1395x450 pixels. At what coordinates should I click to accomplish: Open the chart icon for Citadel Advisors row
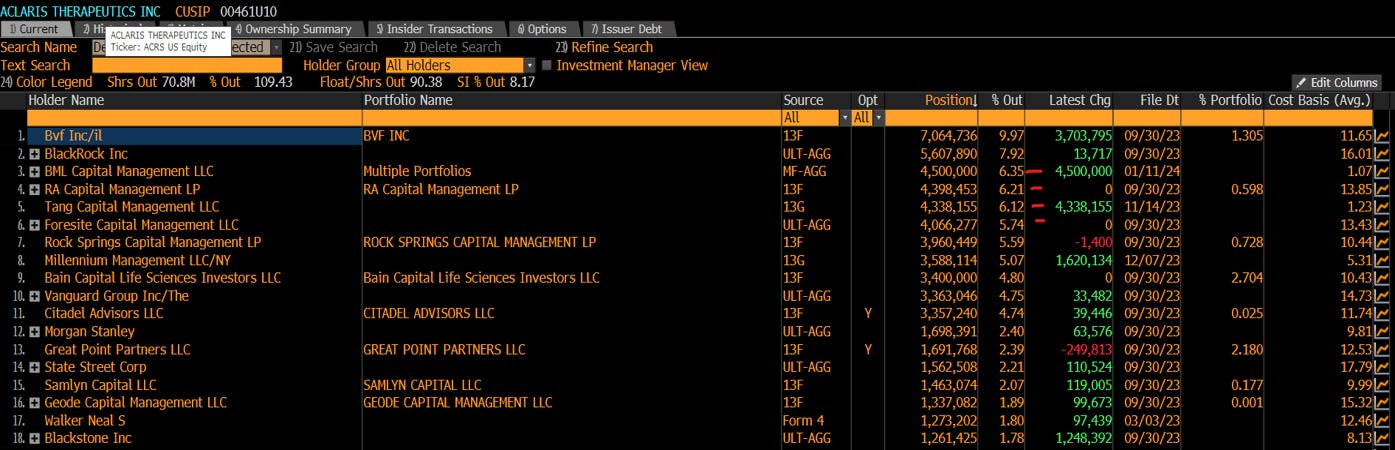(x=1383, y=314)
